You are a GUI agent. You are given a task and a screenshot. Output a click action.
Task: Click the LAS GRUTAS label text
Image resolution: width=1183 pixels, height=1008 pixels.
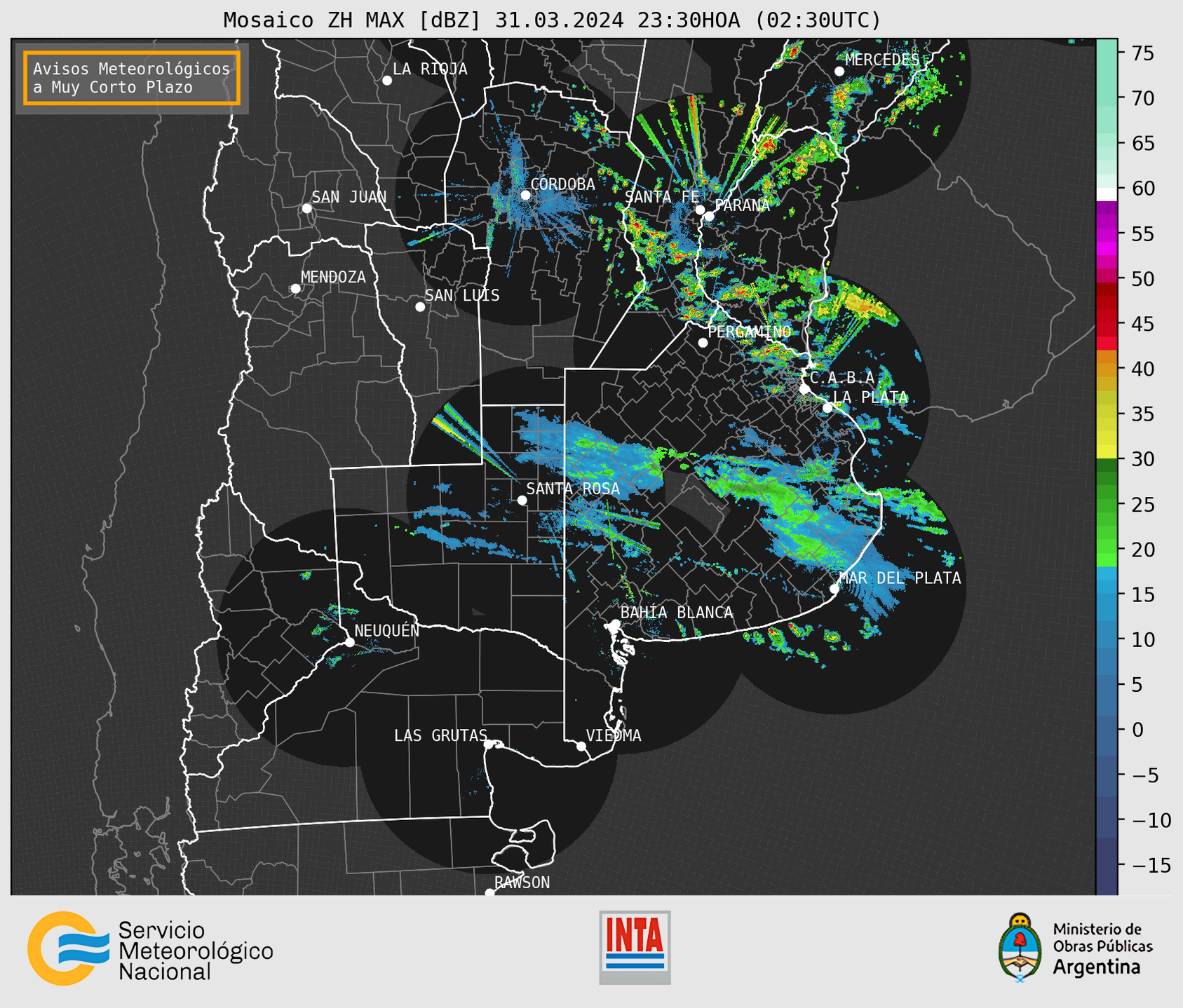[x=440, y=735]
